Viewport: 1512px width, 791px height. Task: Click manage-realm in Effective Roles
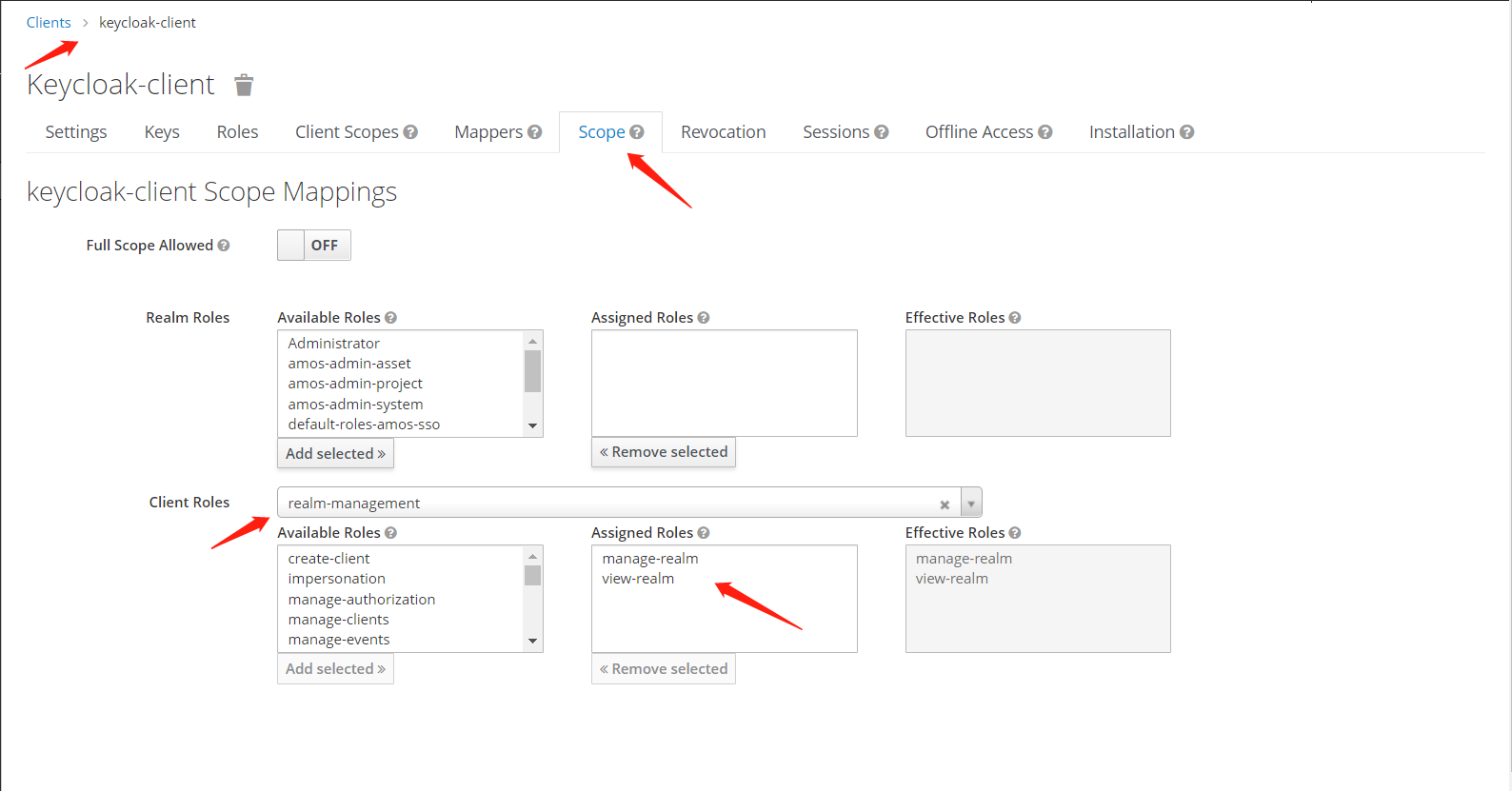click(x=964, y=559)
